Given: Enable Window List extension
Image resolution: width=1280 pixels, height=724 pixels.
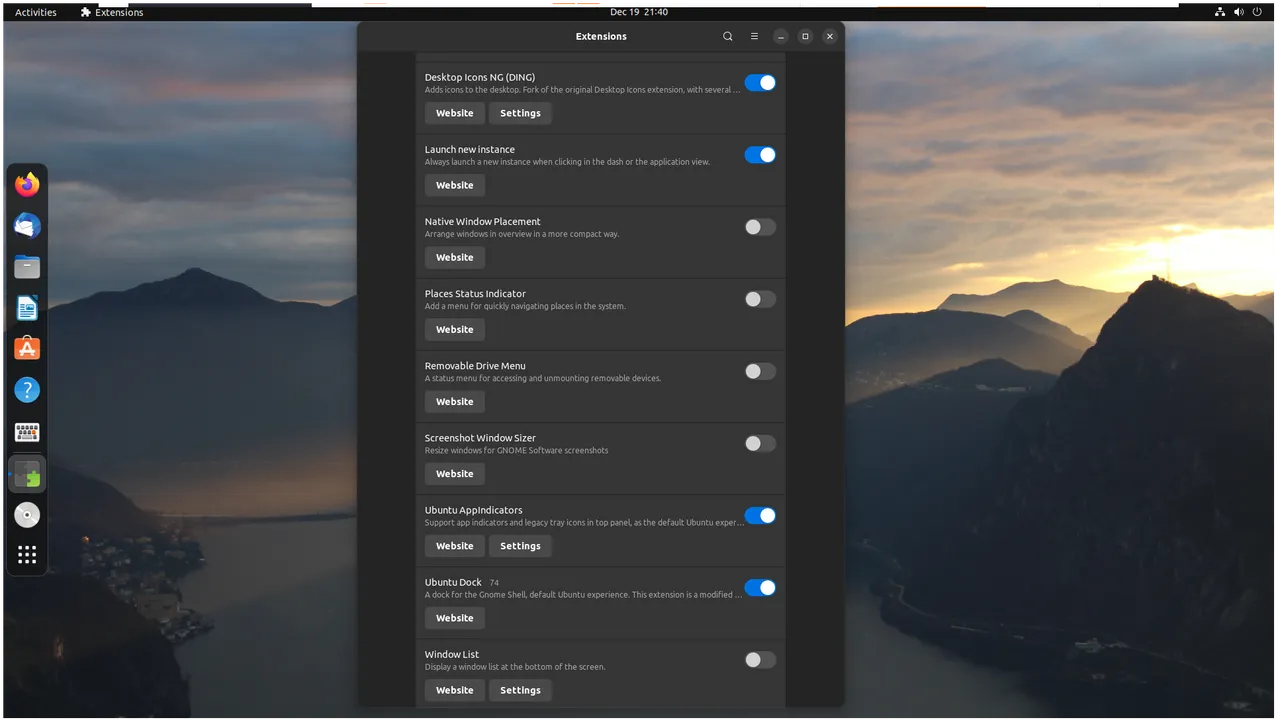Looking at the screenshot, I should click(760, 660).
